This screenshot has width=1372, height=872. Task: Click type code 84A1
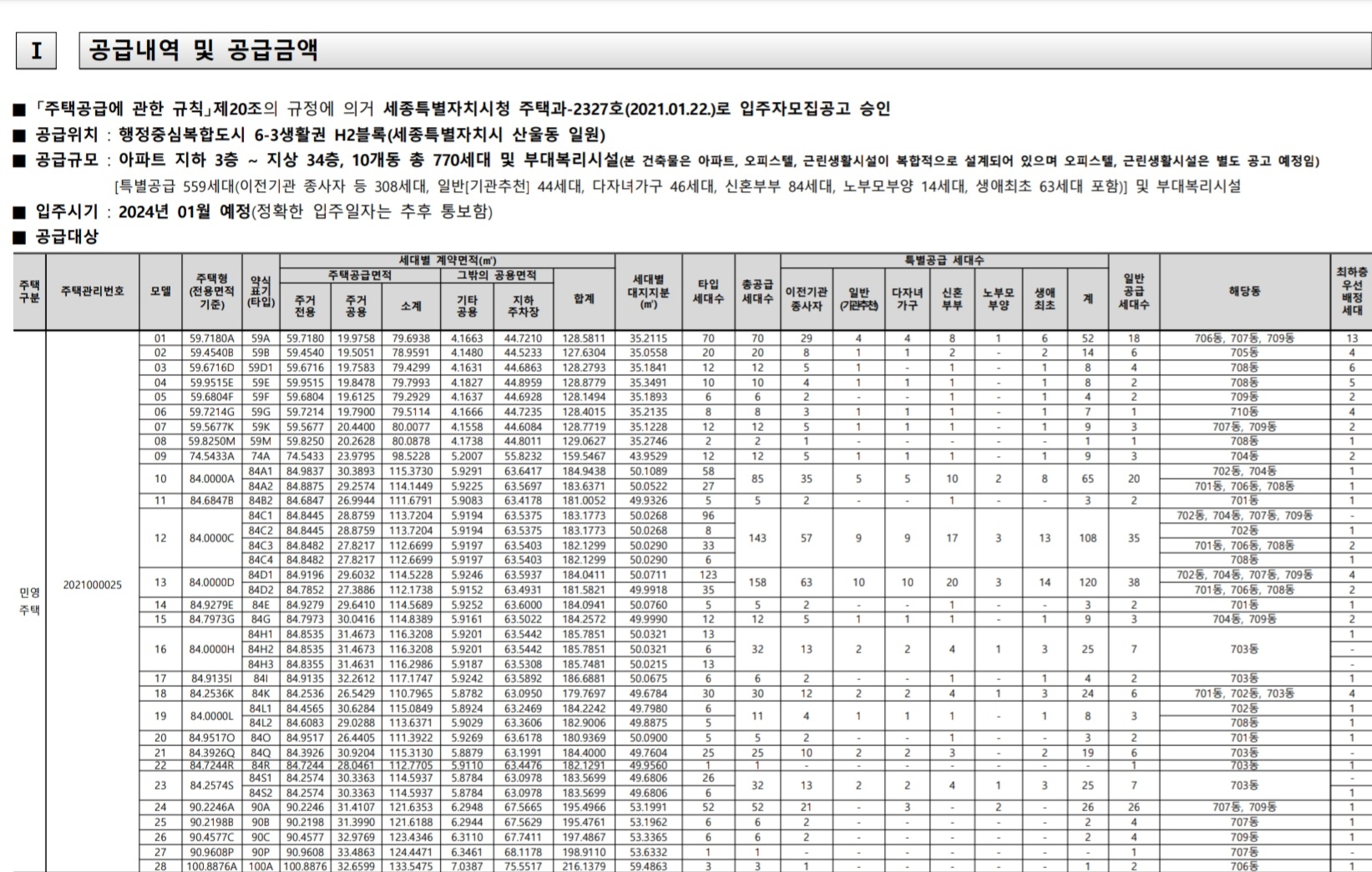(261, 471)
